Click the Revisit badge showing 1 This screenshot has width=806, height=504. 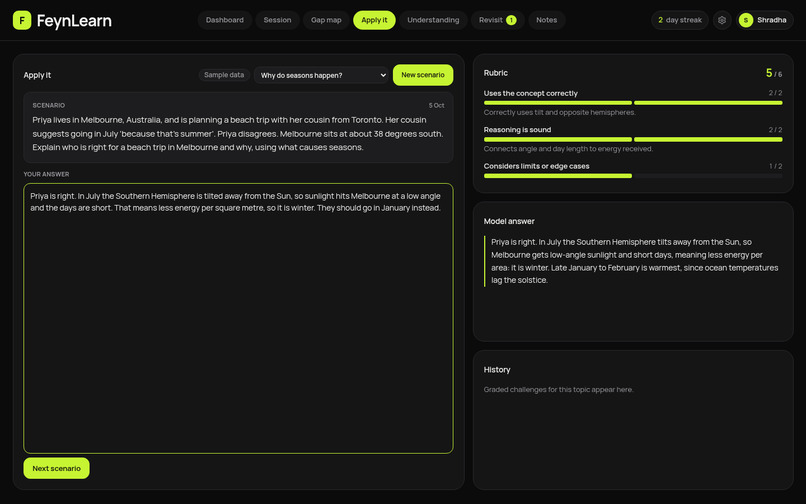[x=511, y=20]
